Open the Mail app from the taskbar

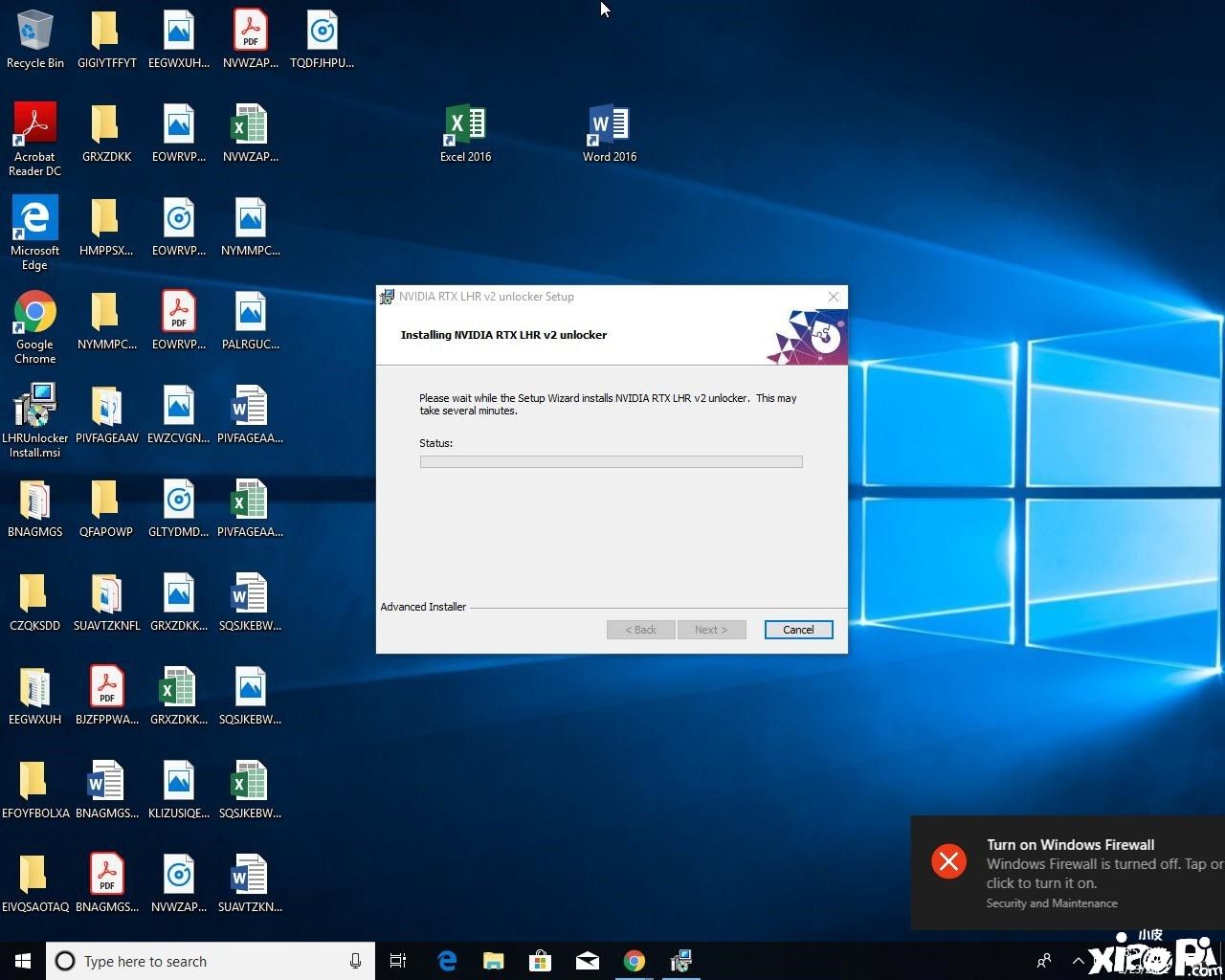point(588,961)
